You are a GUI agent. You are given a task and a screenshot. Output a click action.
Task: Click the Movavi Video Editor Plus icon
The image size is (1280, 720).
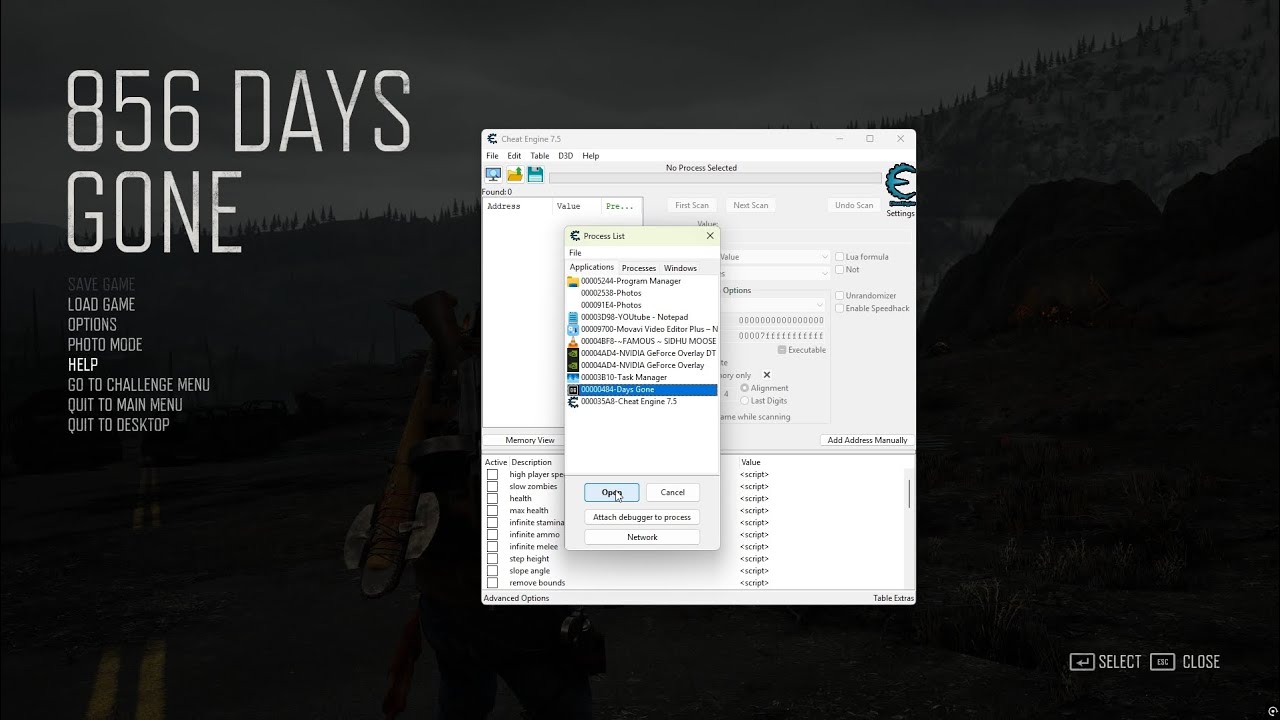tap(573, 329)
